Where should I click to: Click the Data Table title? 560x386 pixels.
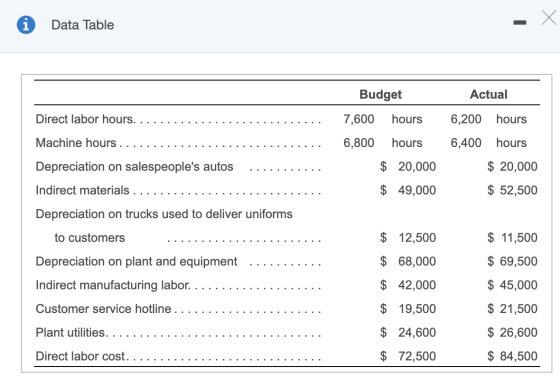point(82,25)
